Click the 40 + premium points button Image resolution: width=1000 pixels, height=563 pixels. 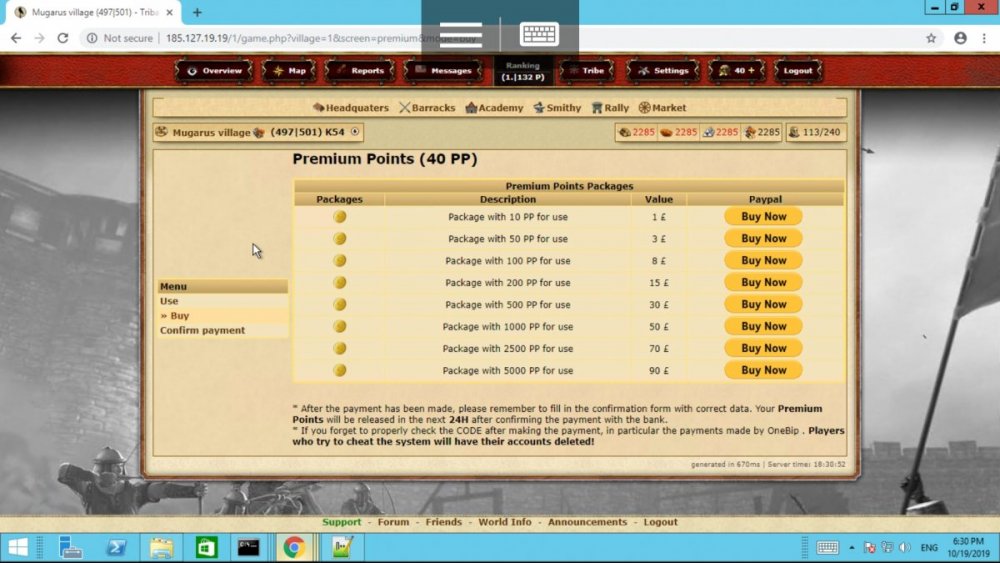(737, 71)
